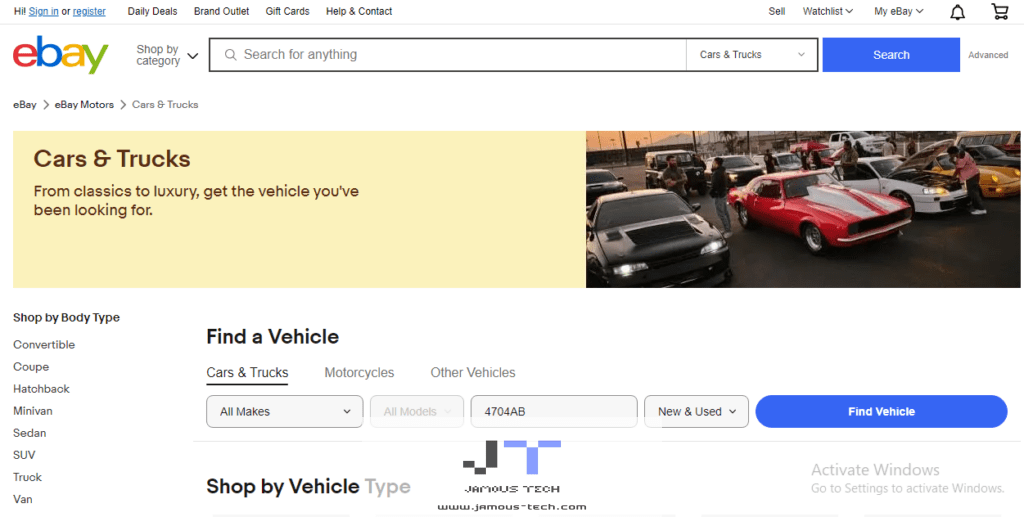Click the blue Search button
Image resolution: width=1024 pixels, height=517 pixels.
[x=891, y=55]
